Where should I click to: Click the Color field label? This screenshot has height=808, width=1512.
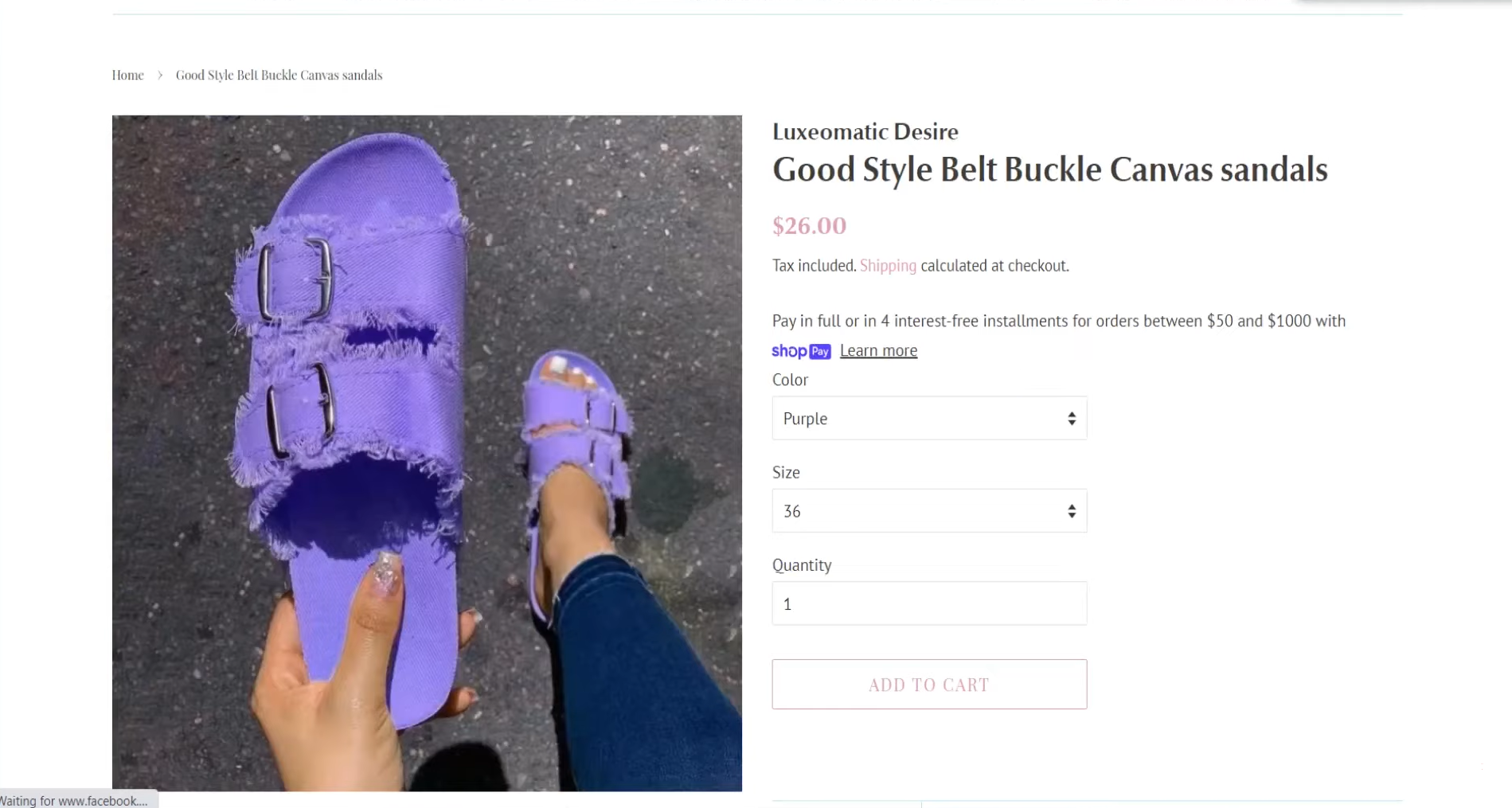click(x=790, y=380)
